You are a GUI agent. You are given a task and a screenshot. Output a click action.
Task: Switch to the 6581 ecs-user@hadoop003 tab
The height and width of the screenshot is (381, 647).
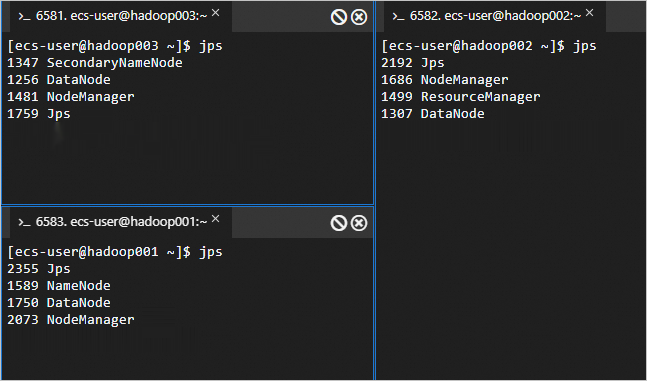point(120,17)
